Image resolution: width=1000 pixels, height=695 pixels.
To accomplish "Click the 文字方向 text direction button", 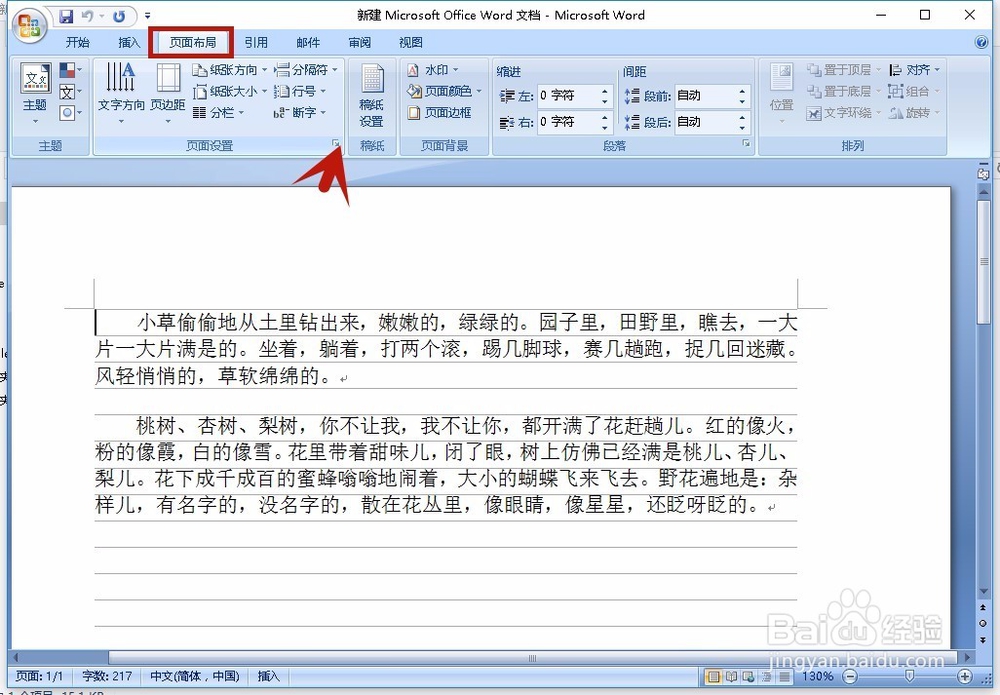I will coord(121,93).
